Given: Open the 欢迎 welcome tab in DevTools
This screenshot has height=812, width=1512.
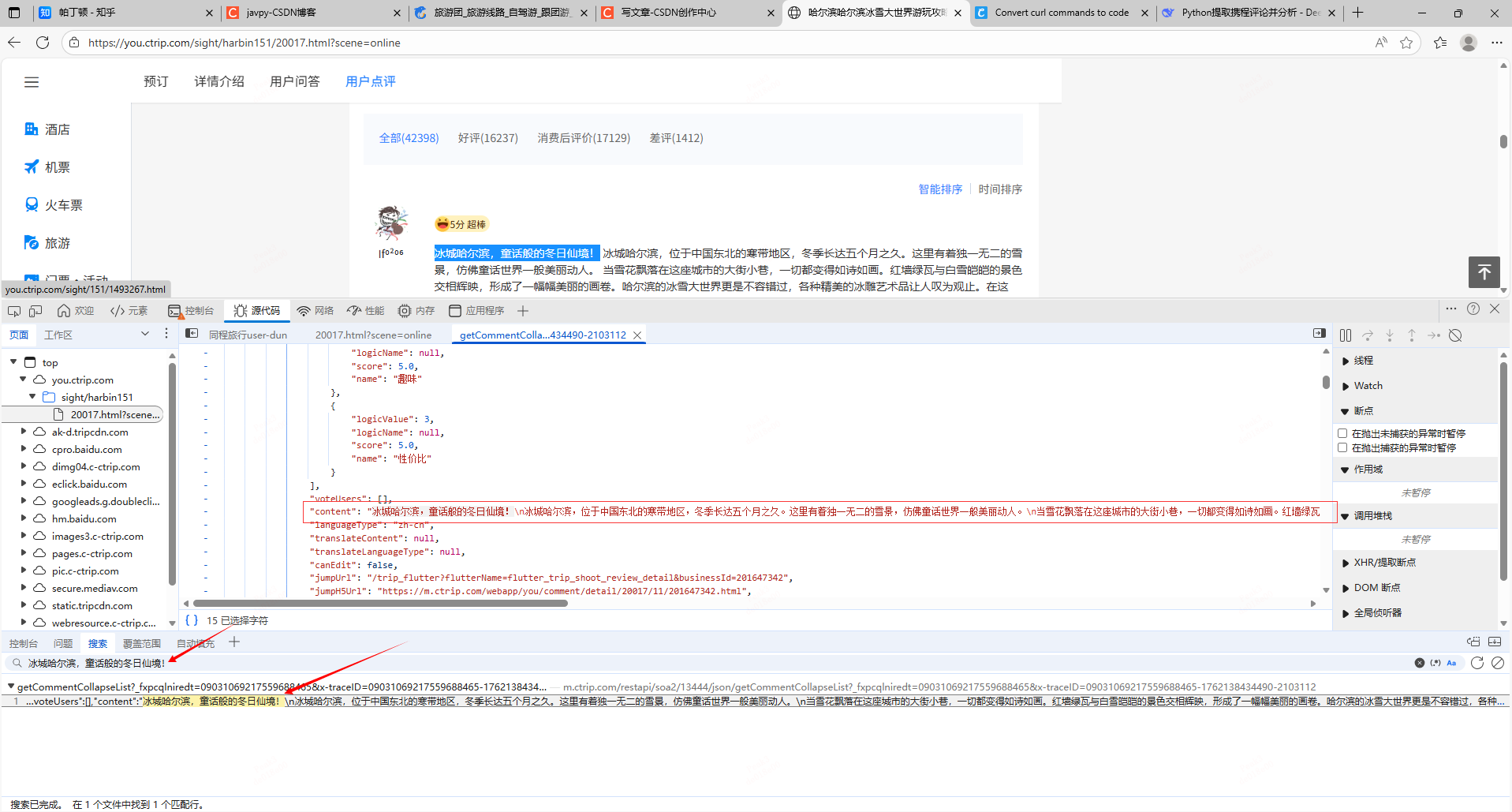Looking at the screenshot, I should click(76, 311).
